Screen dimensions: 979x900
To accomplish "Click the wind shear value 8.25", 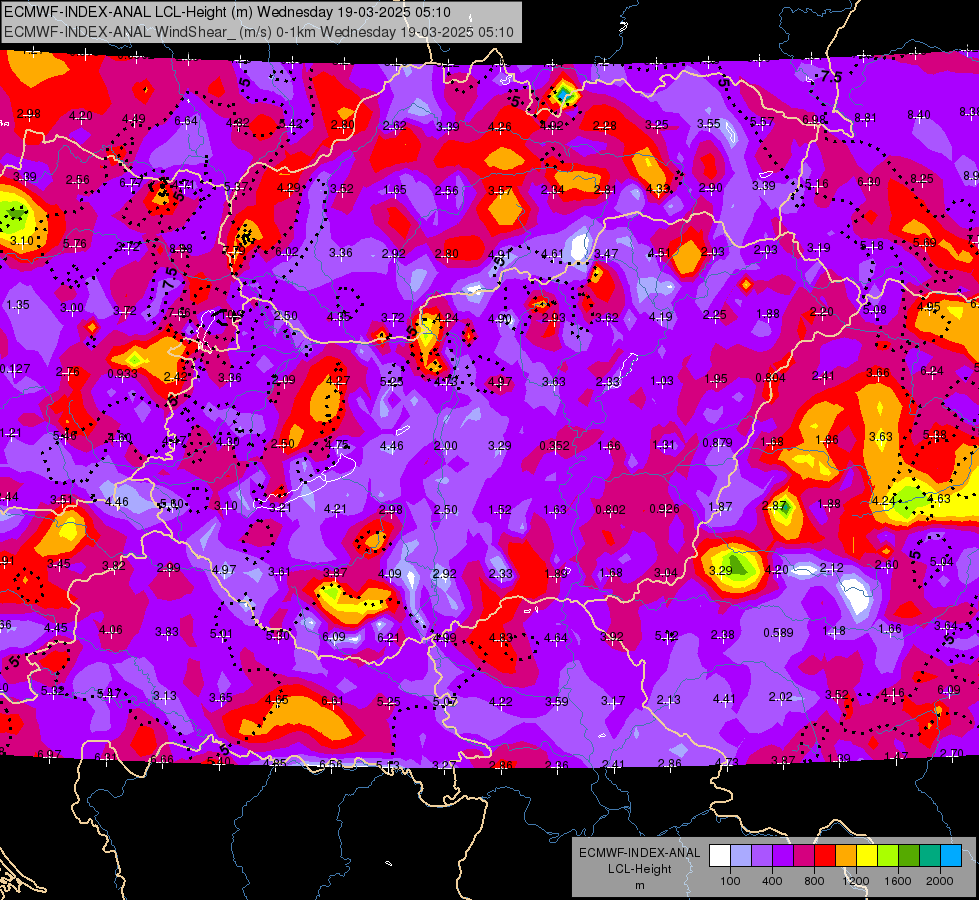I will [922, 179].
